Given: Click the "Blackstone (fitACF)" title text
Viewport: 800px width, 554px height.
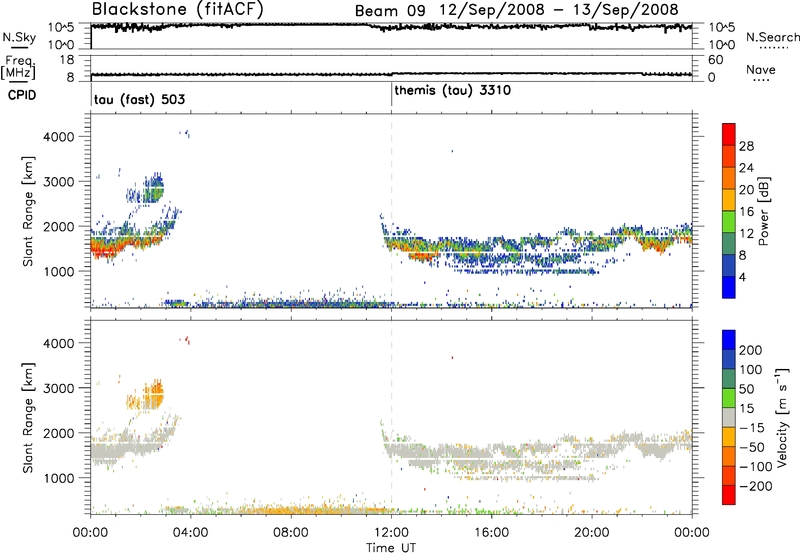Looking at the screenshot, I should pos(178,9).
